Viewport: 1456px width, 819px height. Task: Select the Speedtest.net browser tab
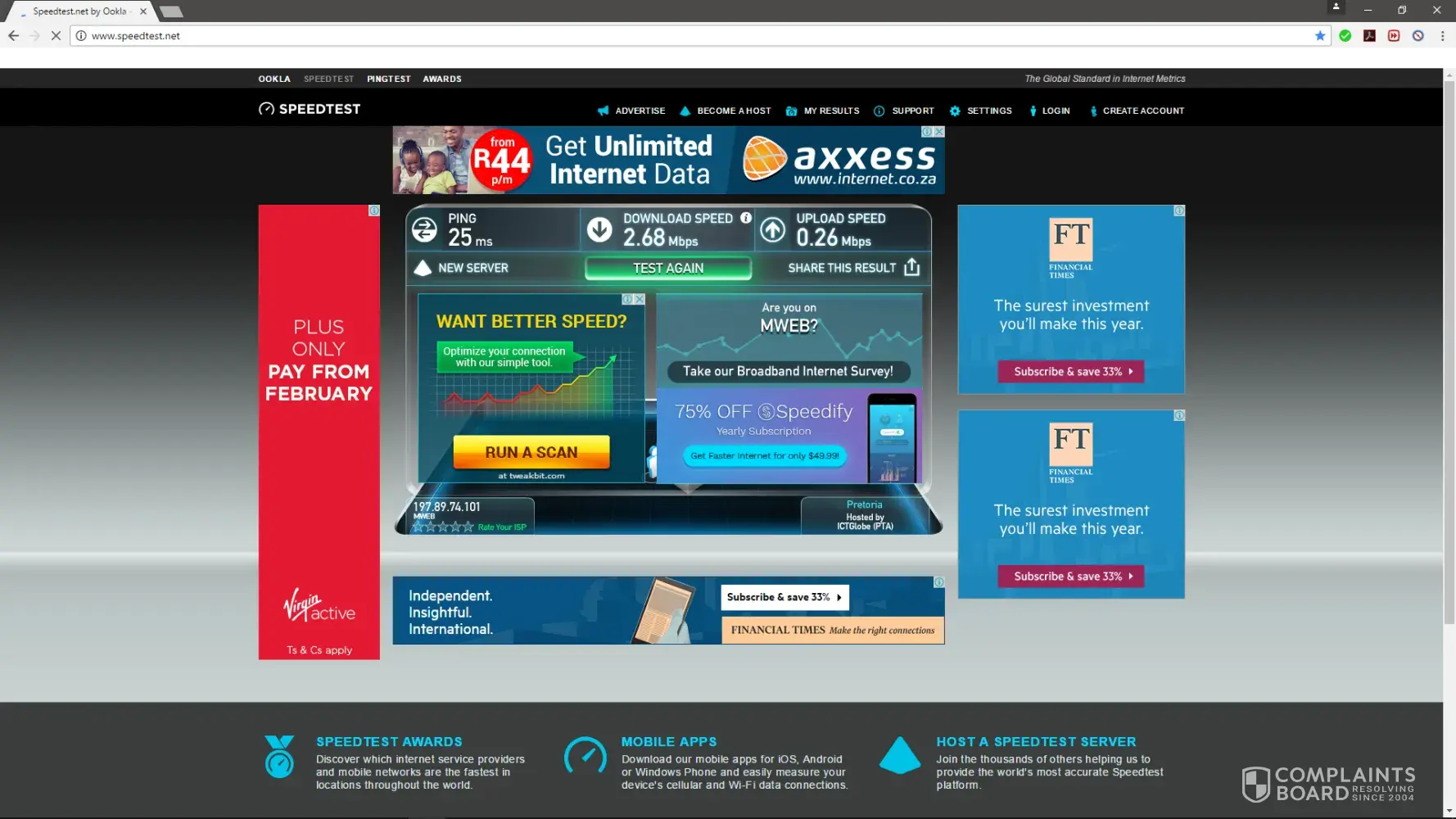[x=80, y=11]
